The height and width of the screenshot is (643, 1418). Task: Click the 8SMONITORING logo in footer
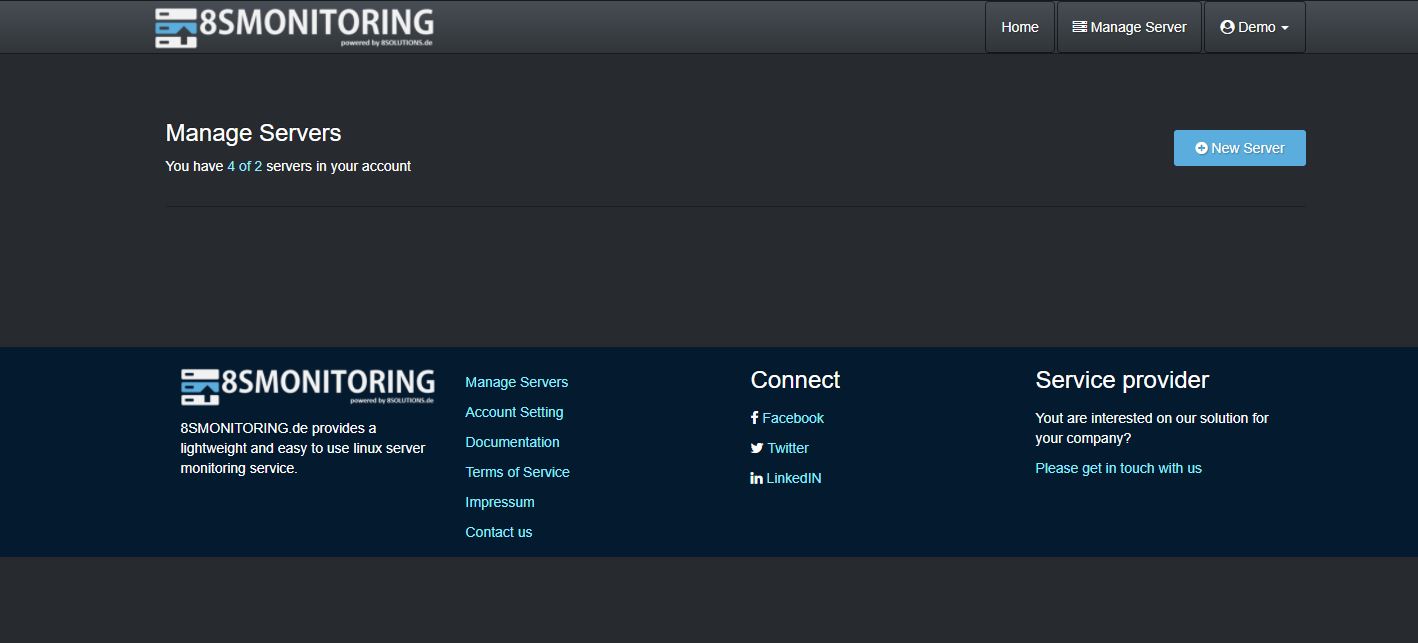point(307,386)
